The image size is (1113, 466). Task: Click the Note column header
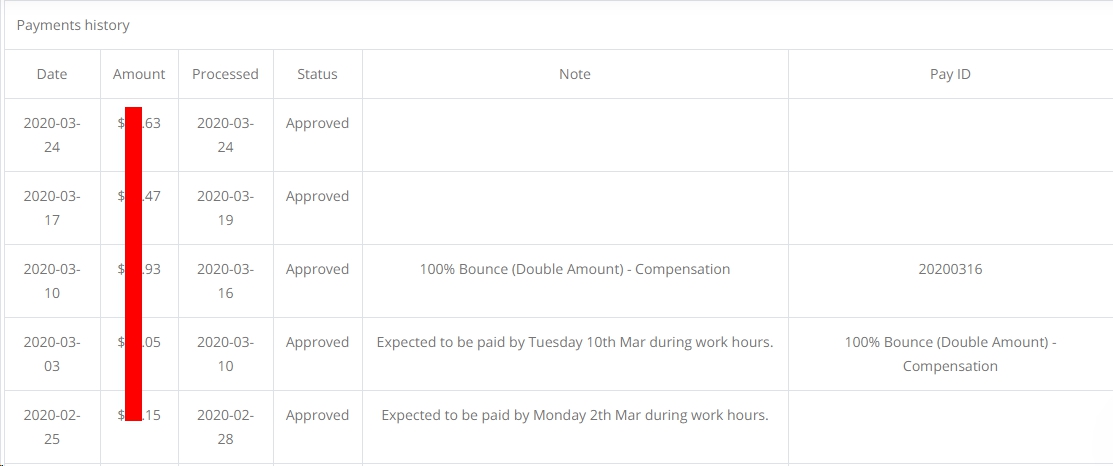(575, 74)
